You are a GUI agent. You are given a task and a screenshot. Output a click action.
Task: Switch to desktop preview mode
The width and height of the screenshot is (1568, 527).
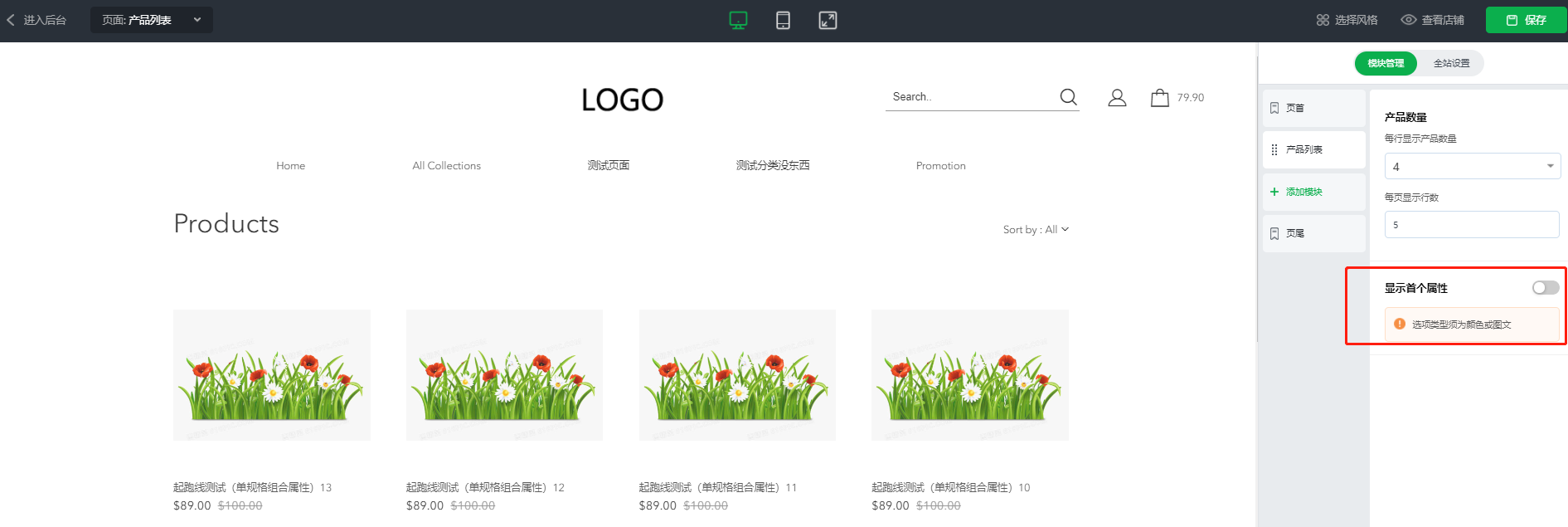[x=738, y=20]
